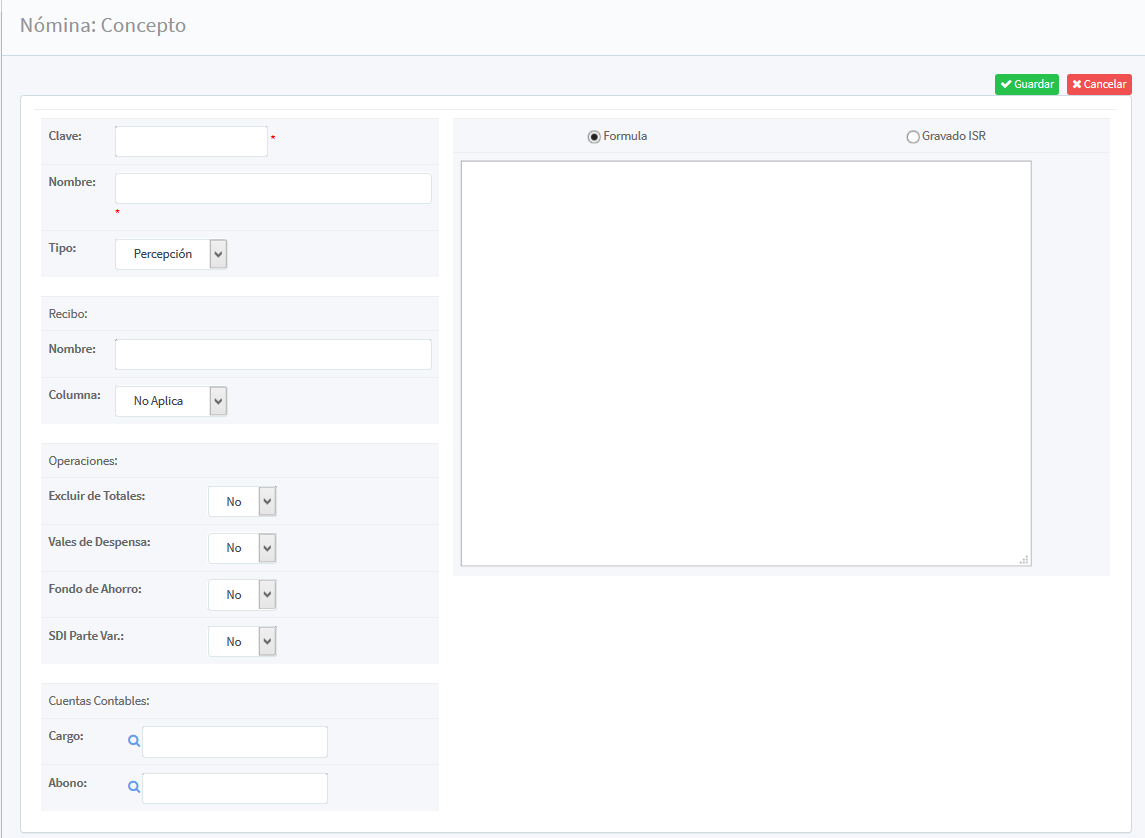
Task: Open the SDI Parte Var. dropdown
Action: tap(242, 642)
